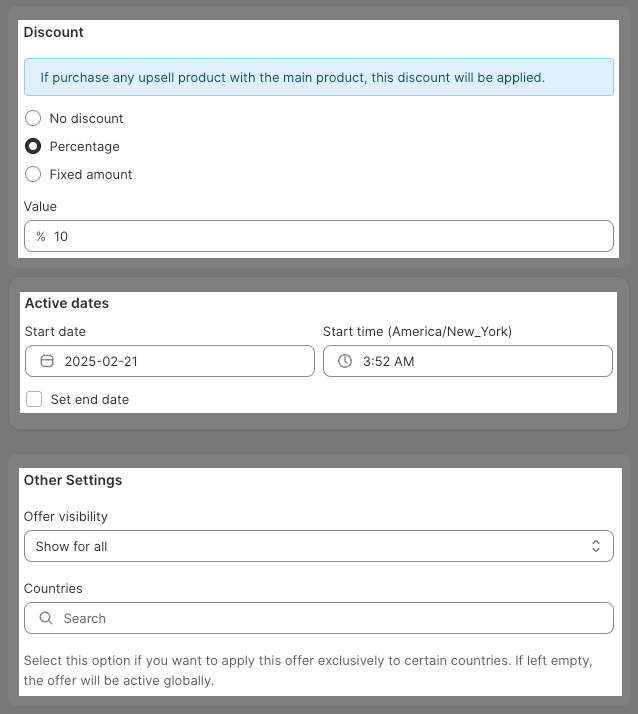Click the calendar icon in Start date
638x714 pixels.
[x=47, y=361]
